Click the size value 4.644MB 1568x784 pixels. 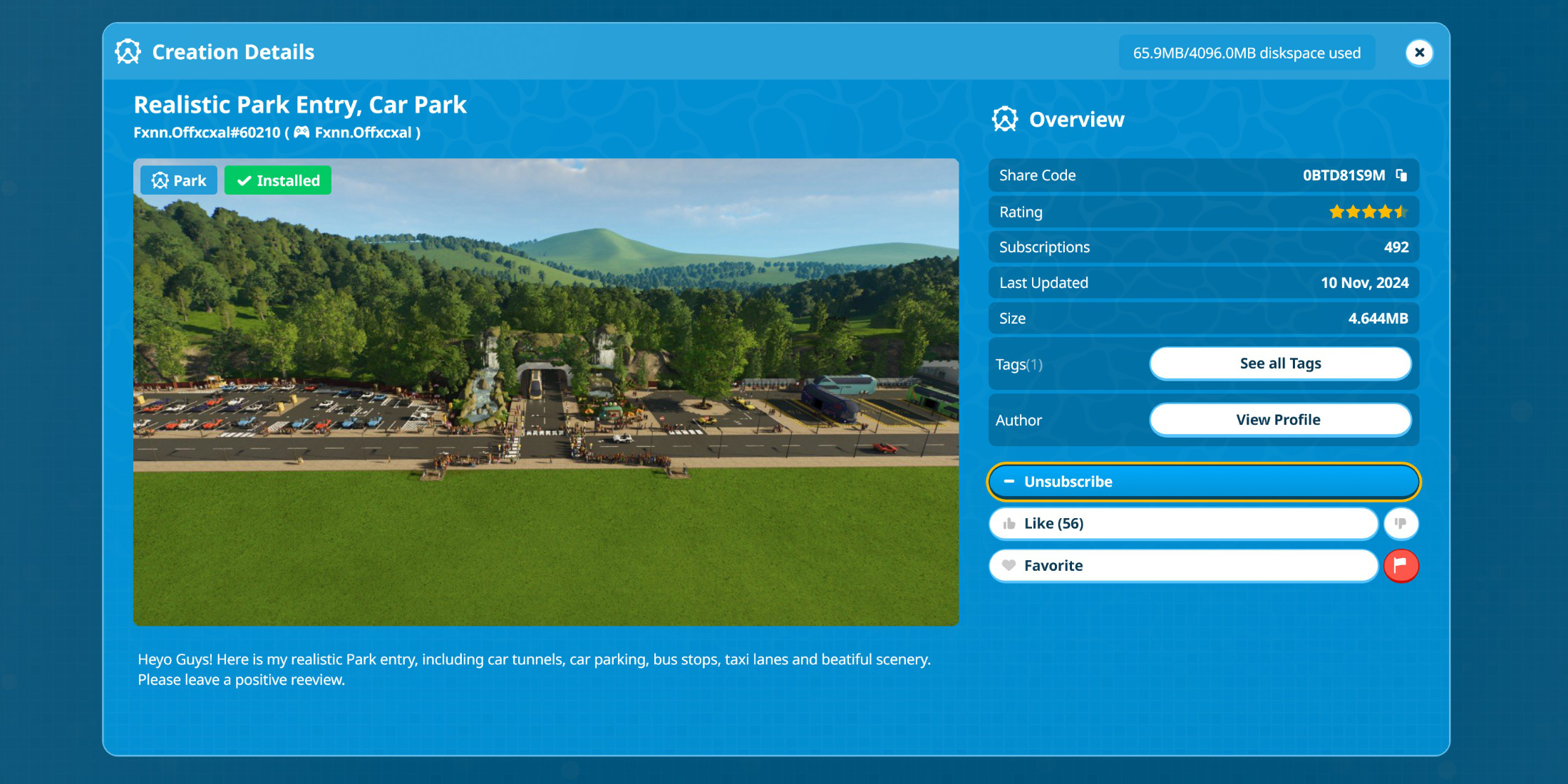(x=1378, y=319)
